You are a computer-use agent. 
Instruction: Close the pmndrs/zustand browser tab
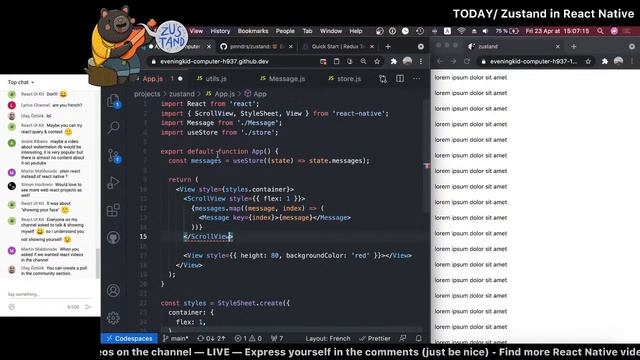point(291,47)
